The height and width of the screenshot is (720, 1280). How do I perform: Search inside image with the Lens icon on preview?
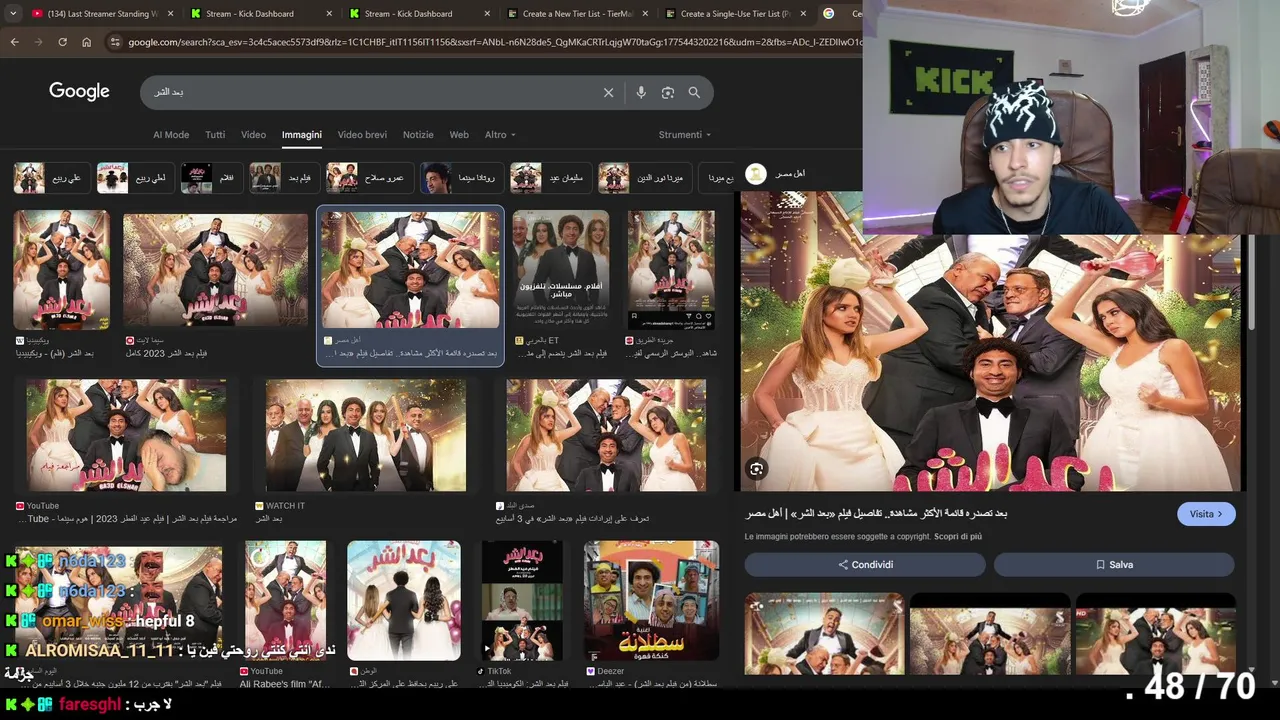757,468
